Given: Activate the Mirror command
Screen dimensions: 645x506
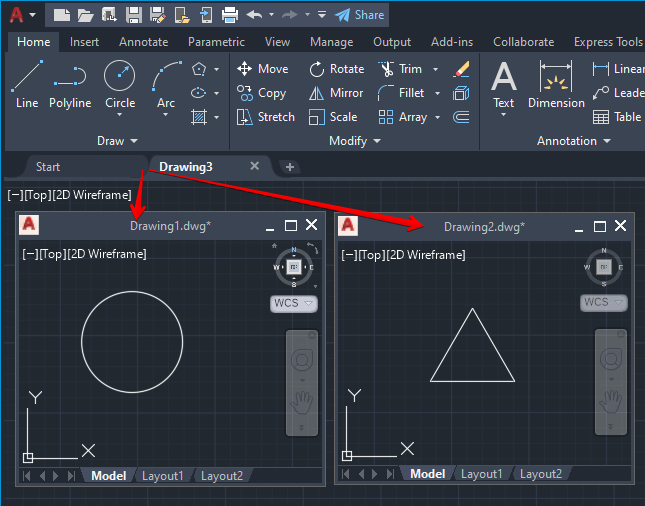Looking at the screenshot, I should (336, 93).
